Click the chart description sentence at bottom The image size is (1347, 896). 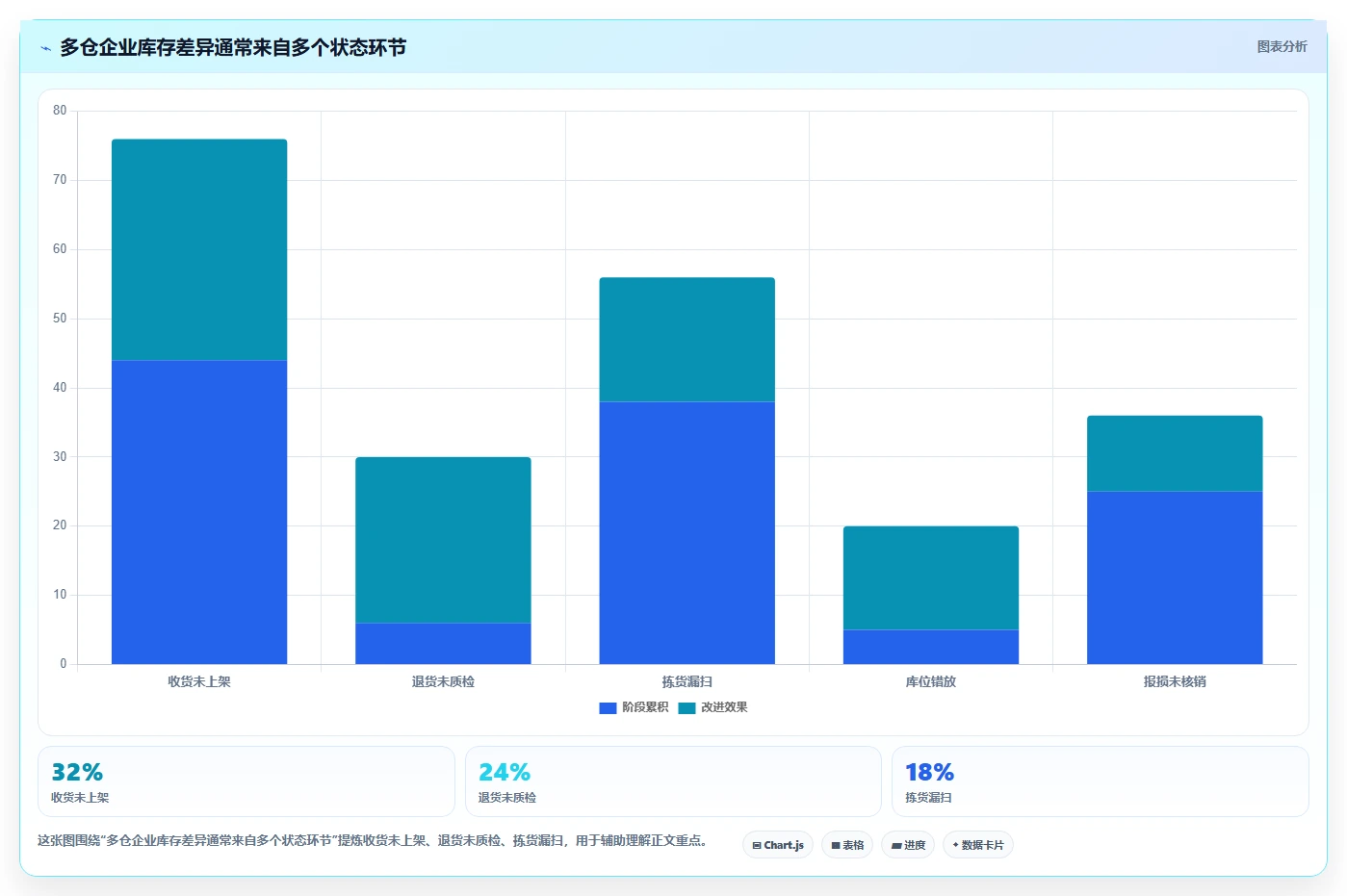point(376,840)
